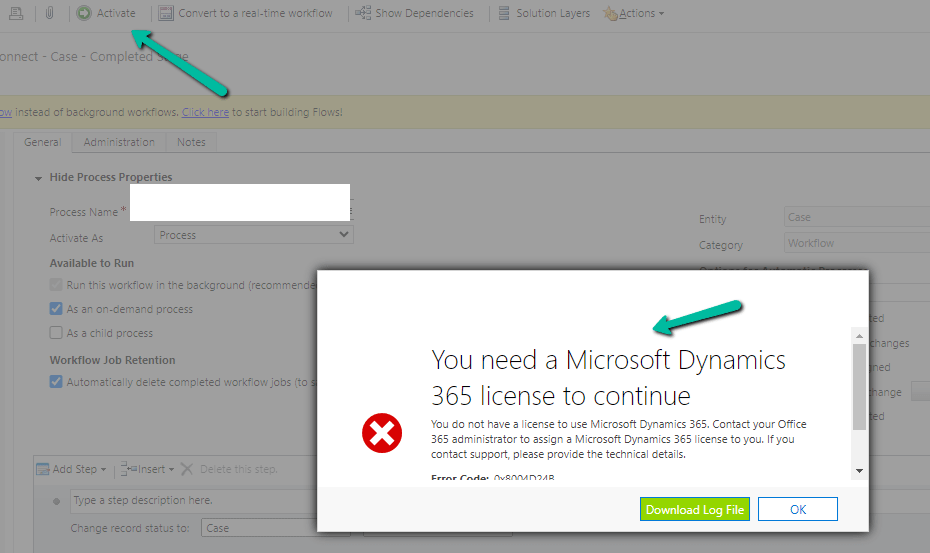
Task: Click the dialog scrollbar down arrow
Action: [x=859, y=471]
